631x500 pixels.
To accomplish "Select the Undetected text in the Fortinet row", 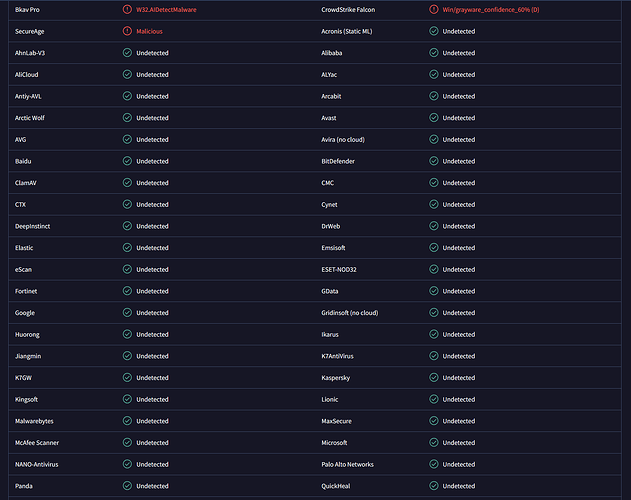I will (152, 291).
